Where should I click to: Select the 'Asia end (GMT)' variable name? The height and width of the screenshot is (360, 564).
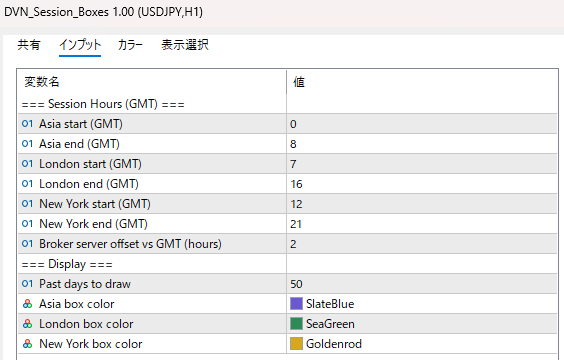click(x=79, y=144)
